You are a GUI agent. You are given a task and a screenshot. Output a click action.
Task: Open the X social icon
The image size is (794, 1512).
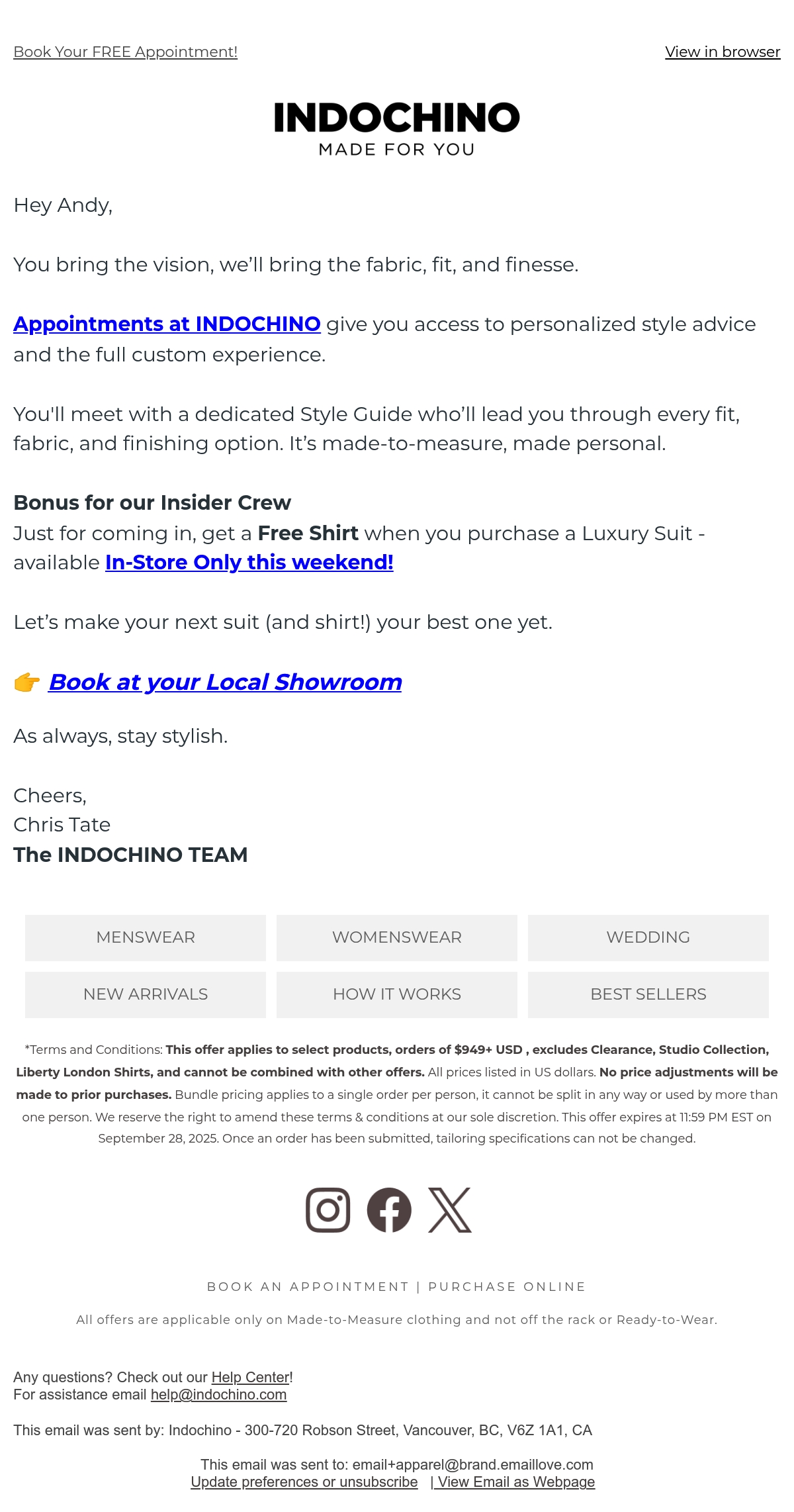pyautogui.click(x=450, y=1210)
